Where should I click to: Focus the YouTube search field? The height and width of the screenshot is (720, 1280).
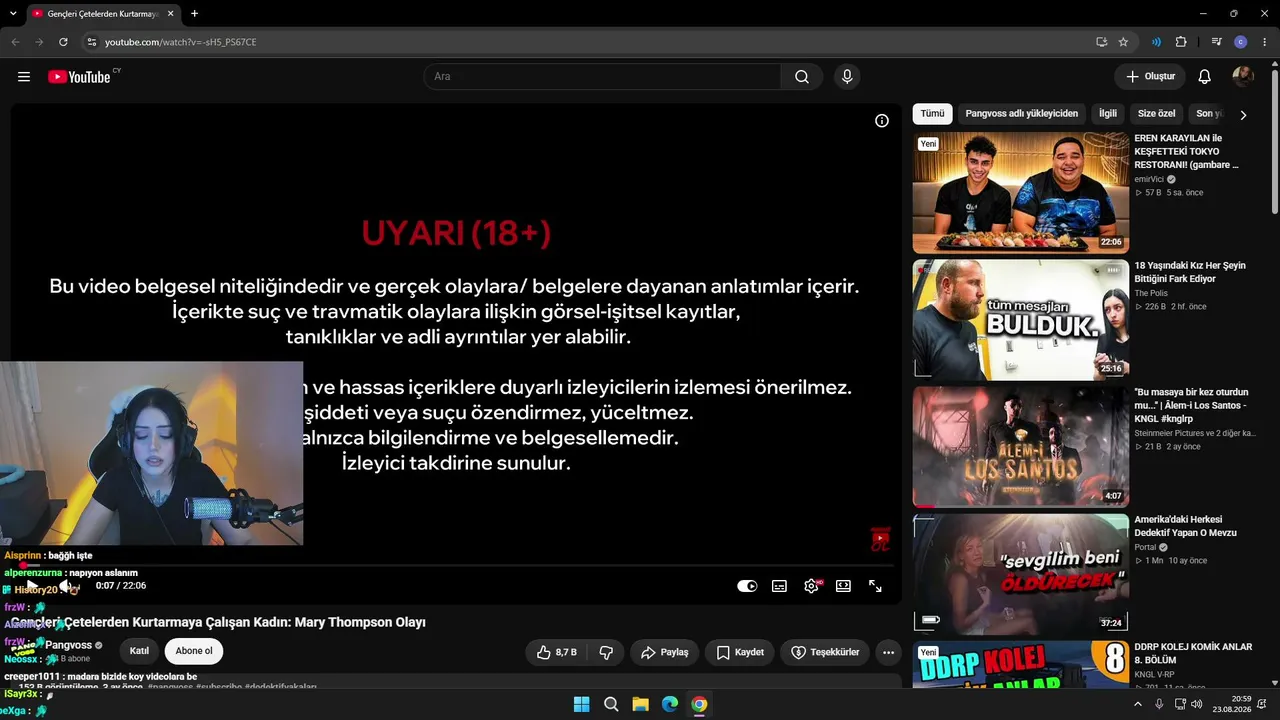coord(602,77)
